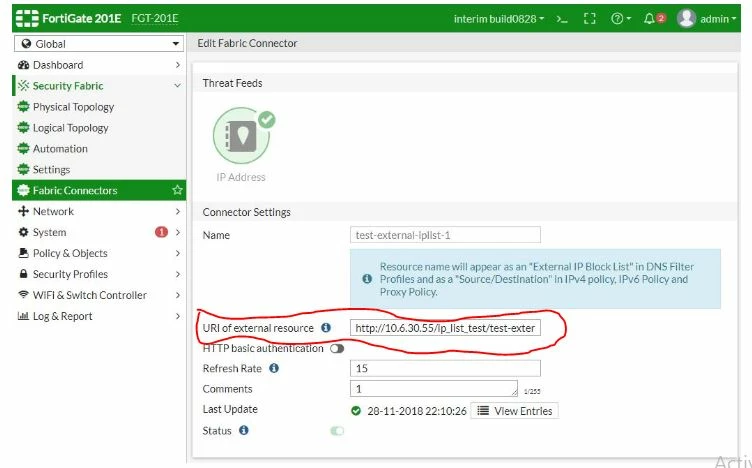Click the Last Update timestamp 28-11-2018 22:10:26
The height and width of the screenshot is (468, 752).
417,411
